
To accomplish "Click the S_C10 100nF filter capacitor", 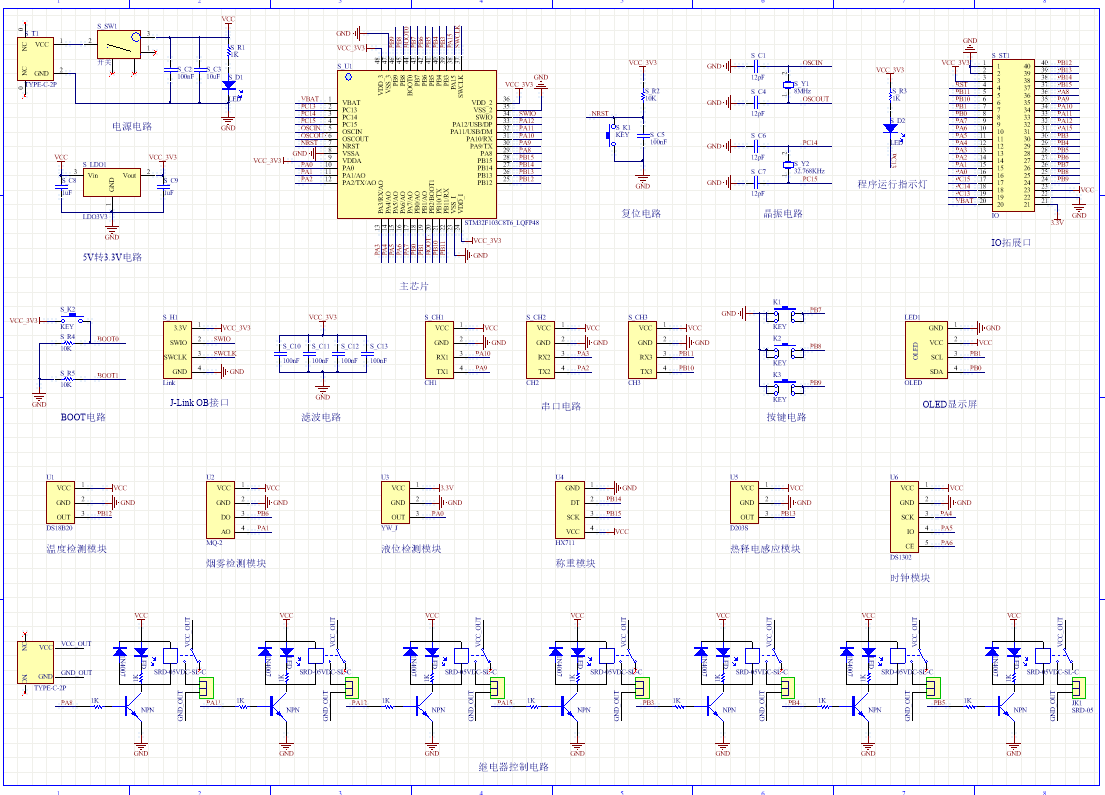I will tap(280, 355).
